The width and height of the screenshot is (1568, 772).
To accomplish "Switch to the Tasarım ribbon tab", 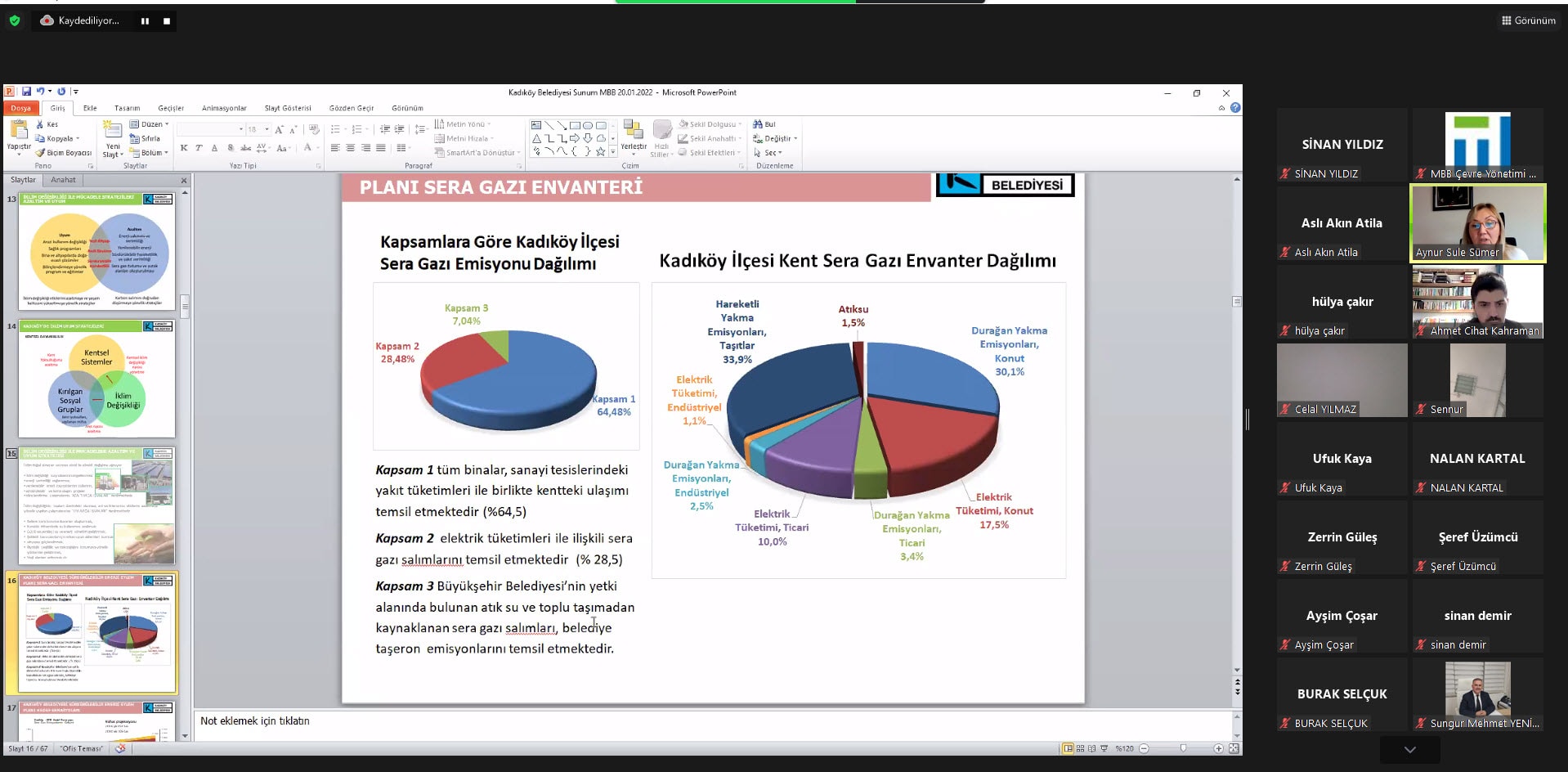I will 127,108.
